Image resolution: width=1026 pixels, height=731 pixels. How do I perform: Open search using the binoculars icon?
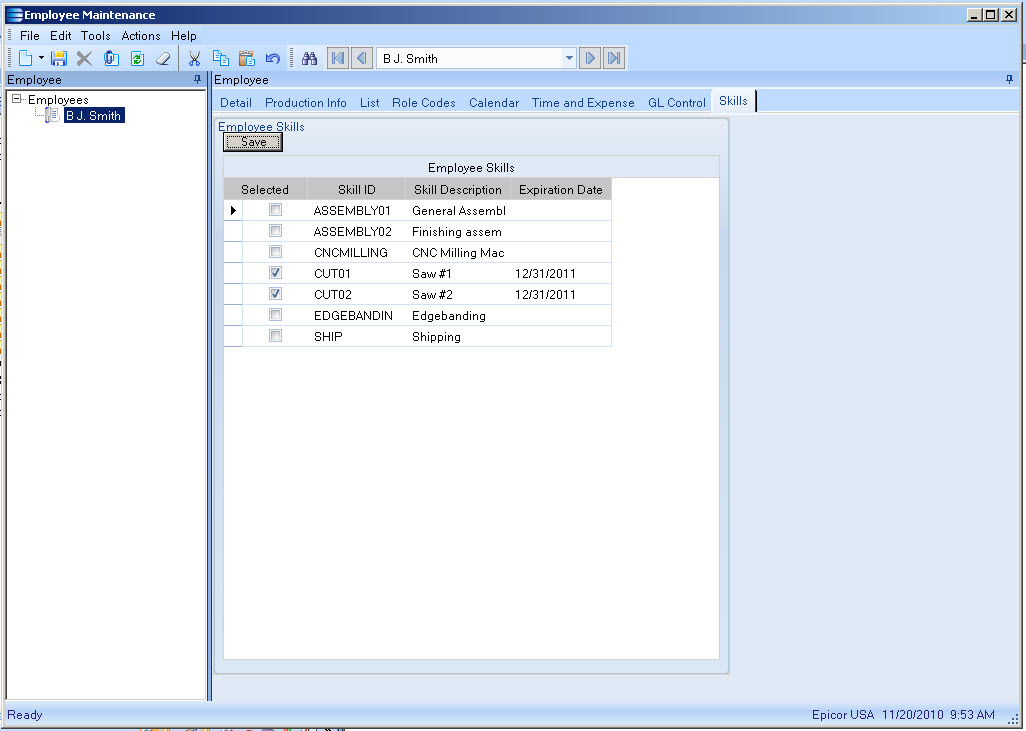309,57
